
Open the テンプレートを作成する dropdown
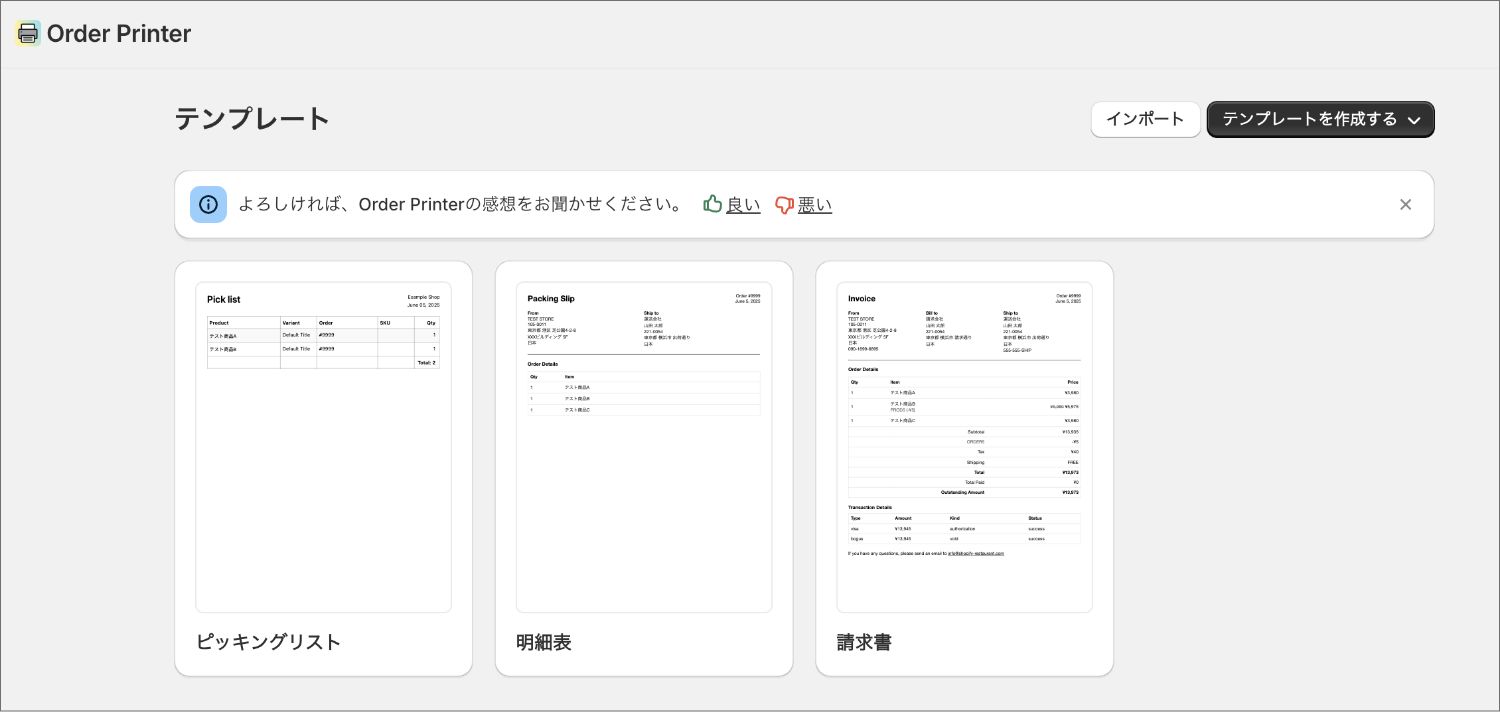tap(1320, 119)
